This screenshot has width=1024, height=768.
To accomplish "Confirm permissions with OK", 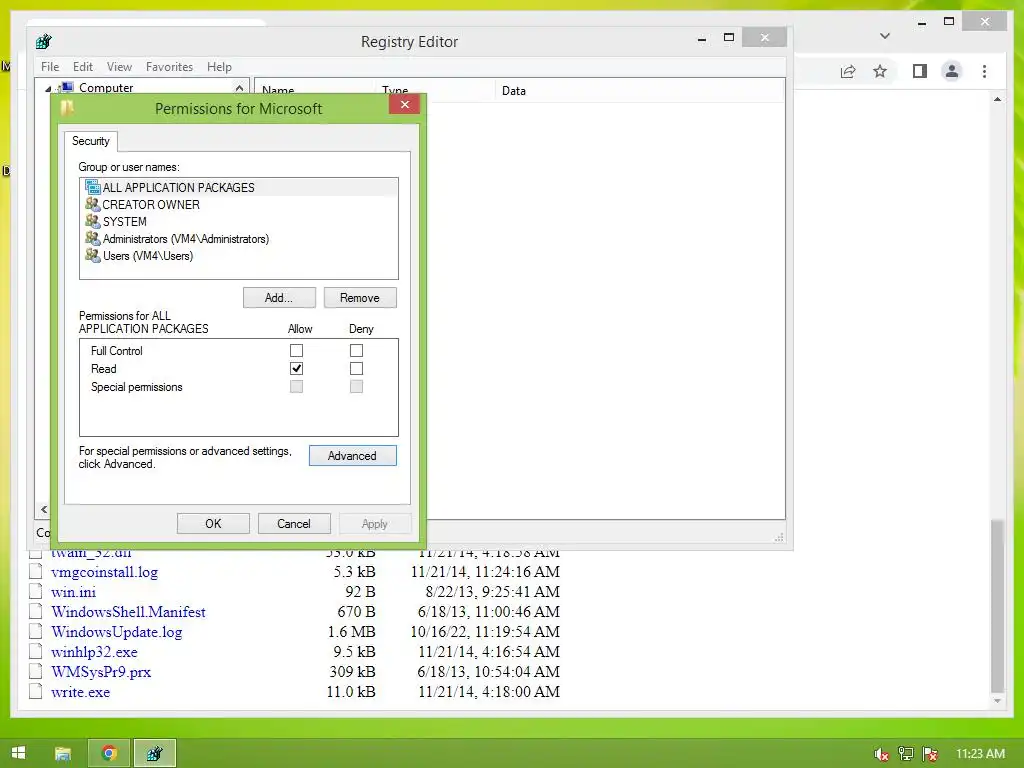I will coord(213,523).
